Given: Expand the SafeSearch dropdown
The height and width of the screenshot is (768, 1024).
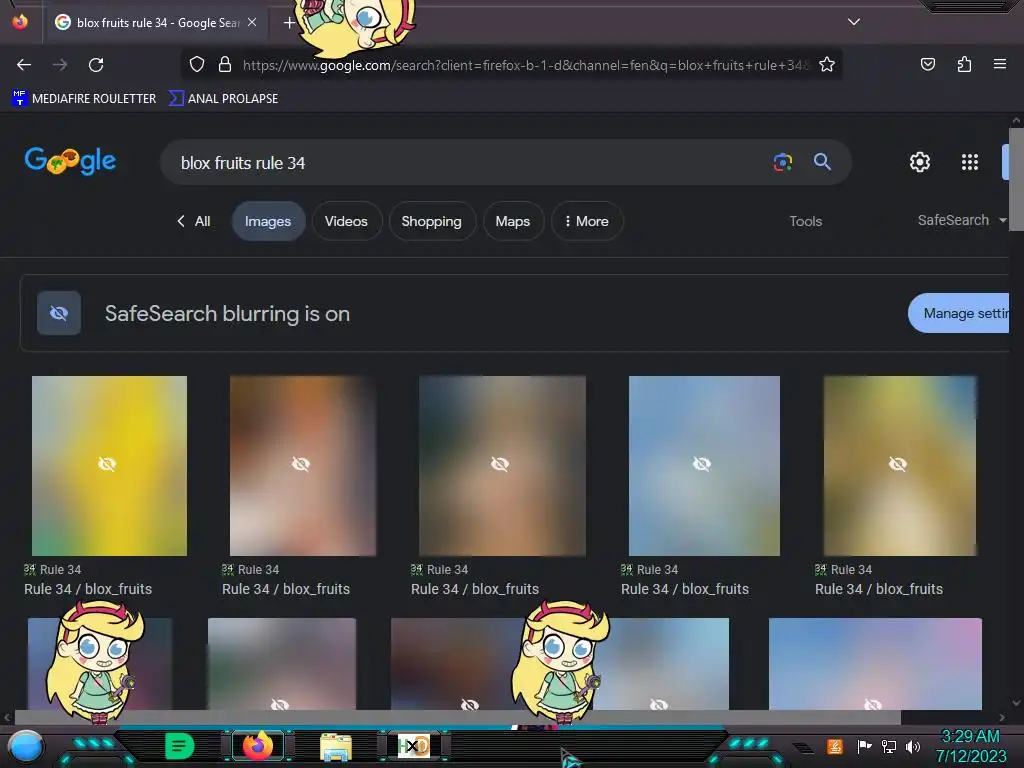Looking at the screenshot, I should [961, 220].
